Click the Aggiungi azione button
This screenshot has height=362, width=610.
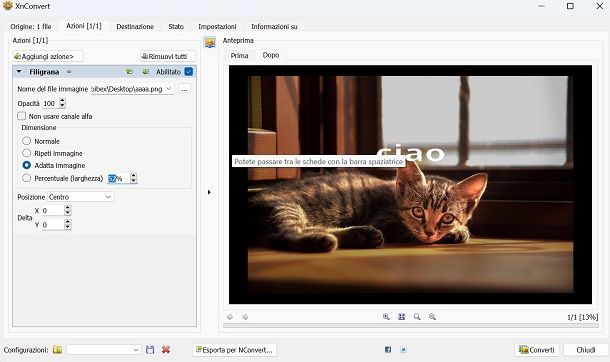(48, 56)
